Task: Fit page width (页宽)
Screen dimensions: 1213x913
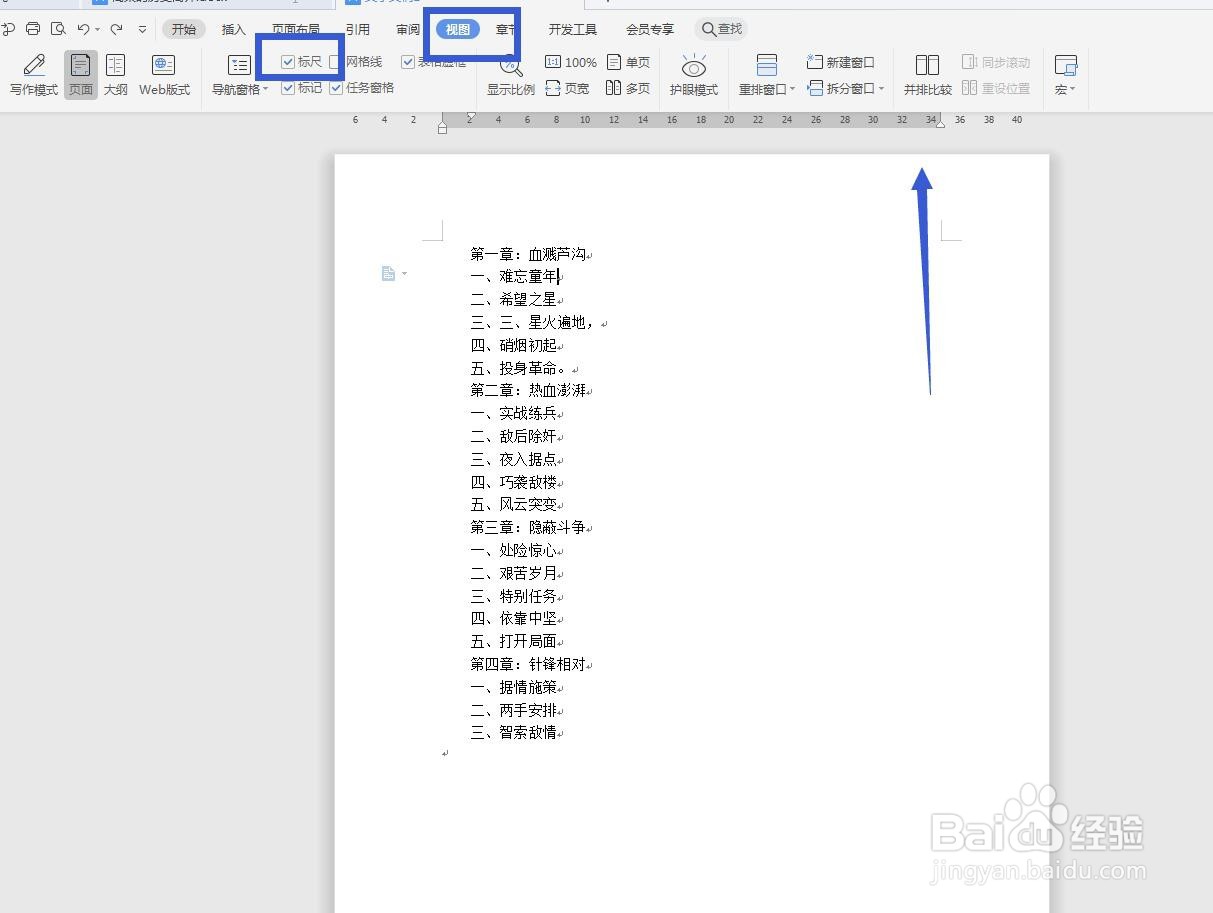Action: point(567,88)
